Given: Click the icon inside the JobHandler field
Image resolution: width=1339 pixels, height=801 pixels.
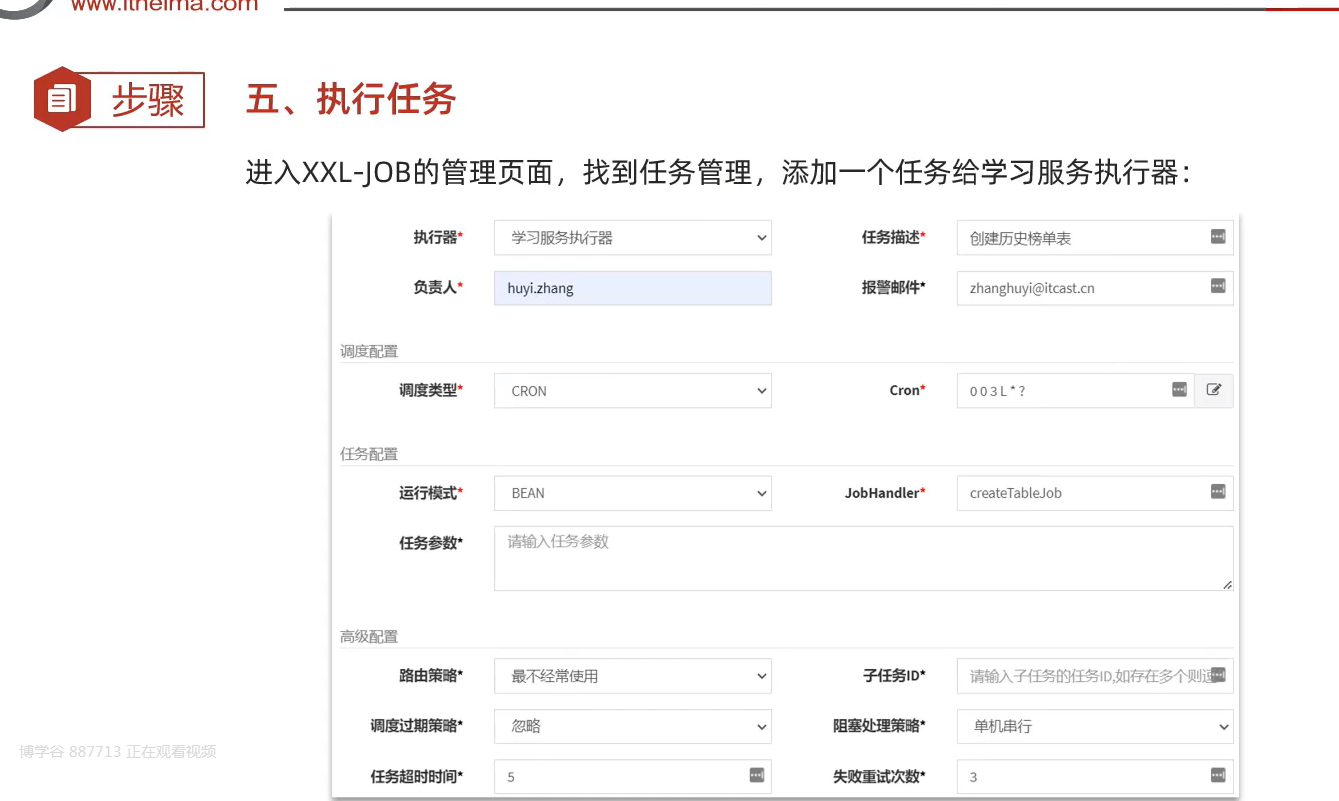Looking at the screenshot, I should (1217, 491).
